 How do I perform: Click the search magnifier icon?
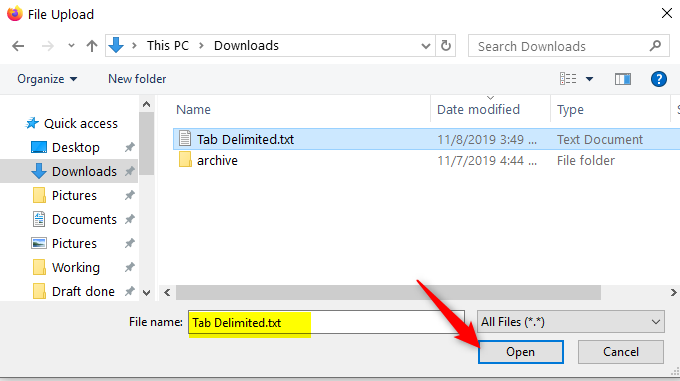point(655,46)
